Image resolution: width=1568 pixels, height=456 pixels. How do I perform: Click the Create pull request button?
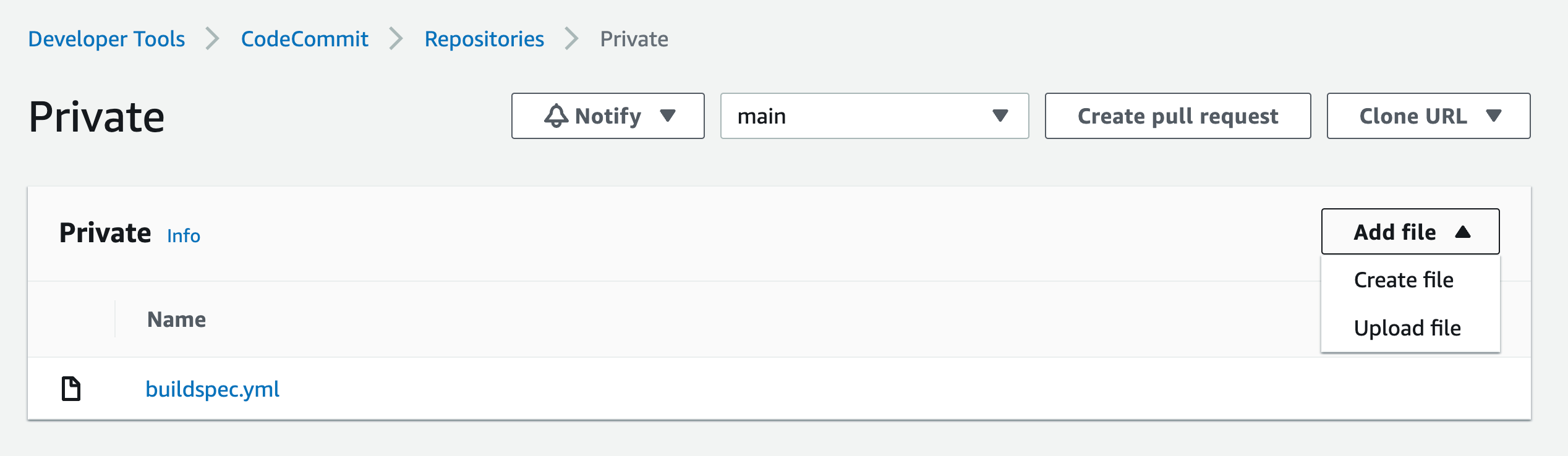point(1177,116)
